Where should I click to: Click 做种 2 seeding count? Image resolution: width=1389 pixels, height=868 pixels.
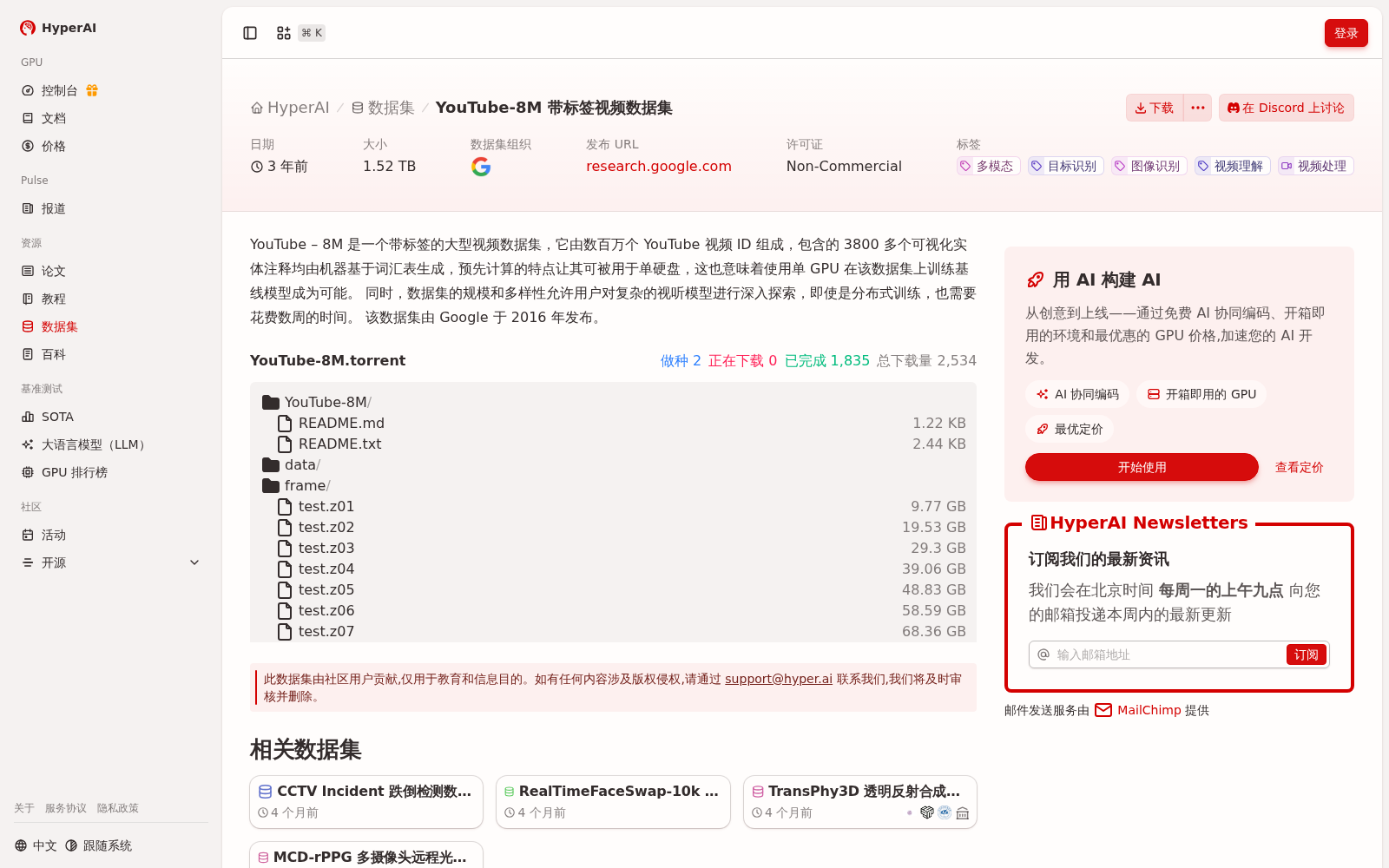pyautogui.click(x=681, y=360)
